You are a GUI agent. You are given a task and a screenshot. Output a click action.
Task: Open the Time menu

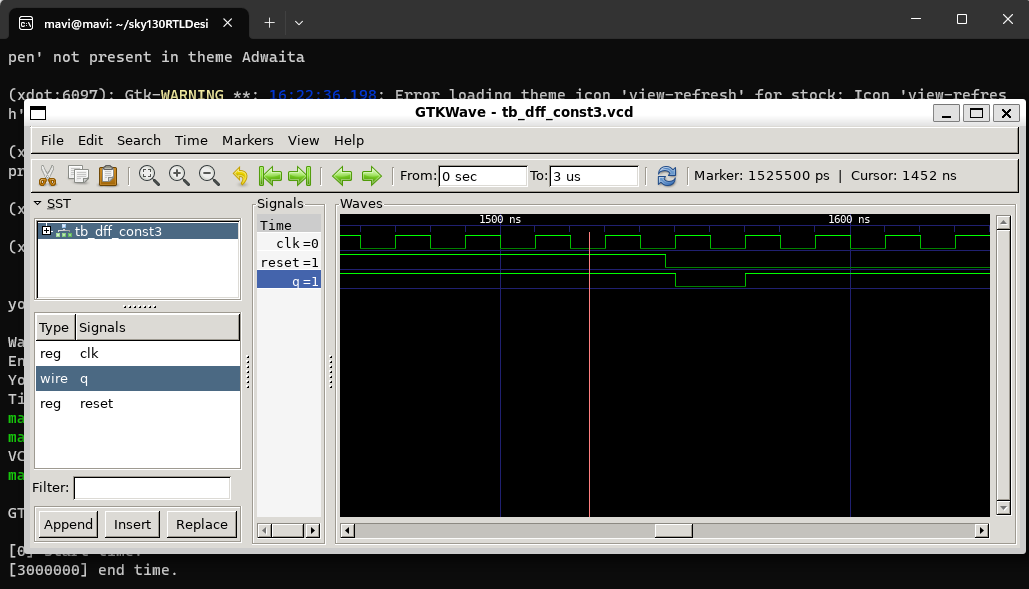tap(190, 140)
